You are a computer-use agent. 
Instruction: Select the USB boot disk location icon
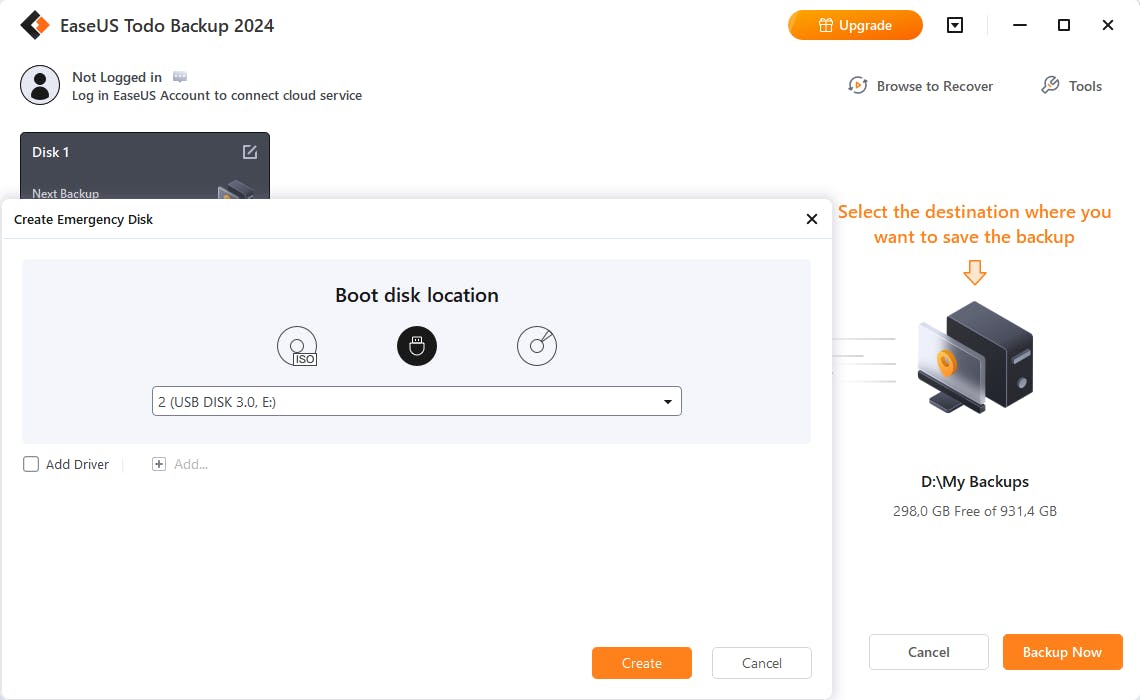pos(417,346)
